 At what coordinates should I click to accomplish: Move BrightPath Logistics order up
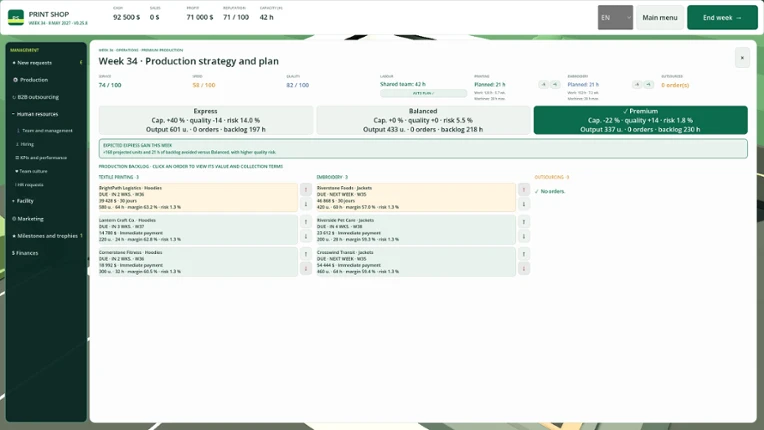306,189
